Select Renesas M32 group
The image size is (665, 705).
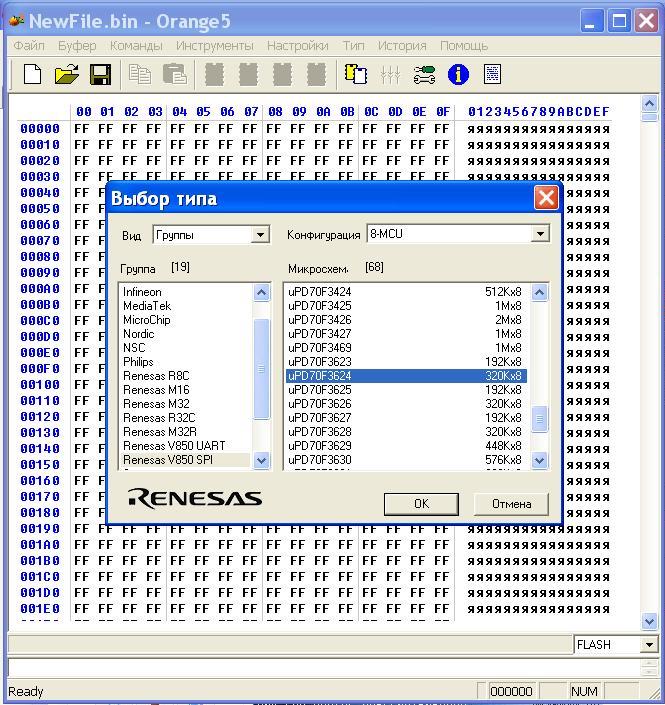pyautogui.click(x=186, y=403)
